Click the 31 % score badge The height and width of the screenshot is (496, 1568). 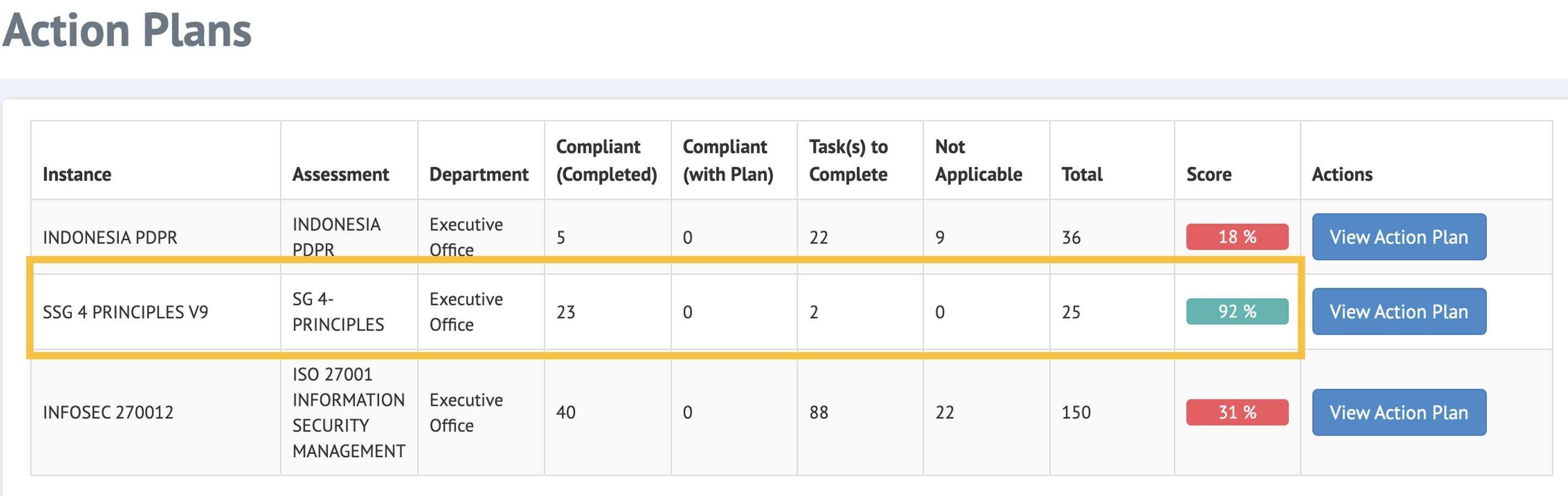tap(1237, 413)
